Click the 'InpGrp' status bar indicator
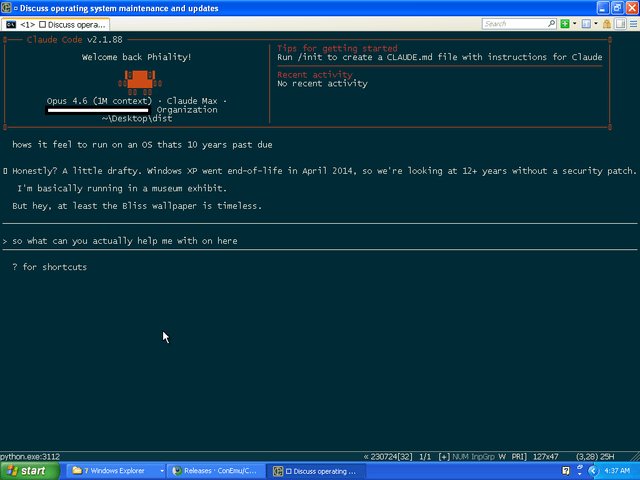 click(482, 456)
